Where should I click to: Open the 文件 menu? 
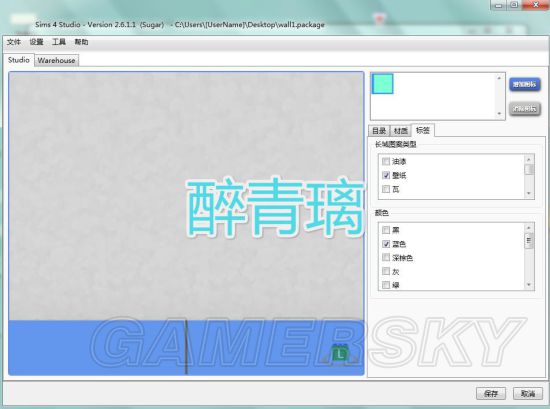pyautogui.click(x=14, y=42)
